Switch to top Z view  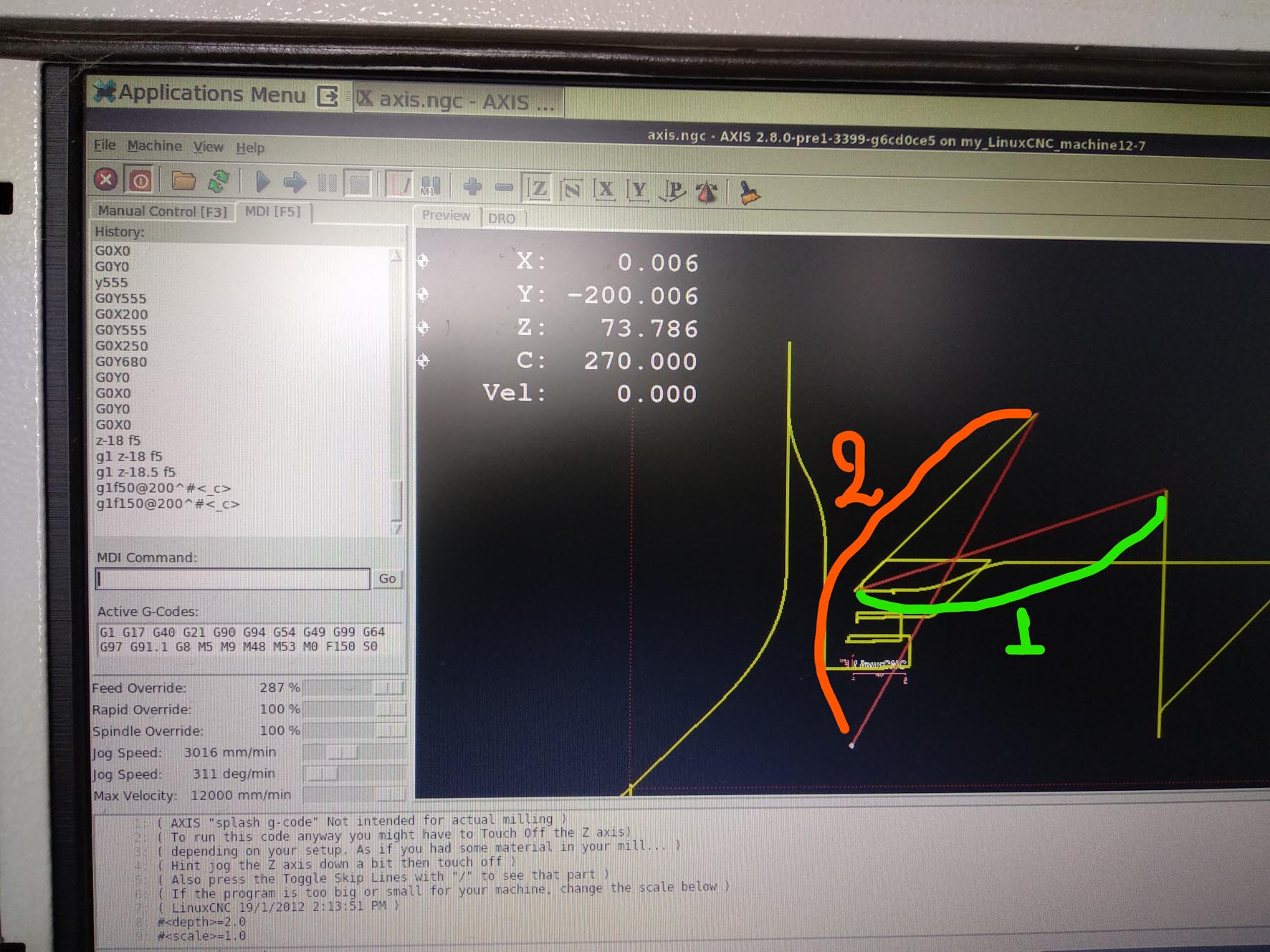[538, 188]
